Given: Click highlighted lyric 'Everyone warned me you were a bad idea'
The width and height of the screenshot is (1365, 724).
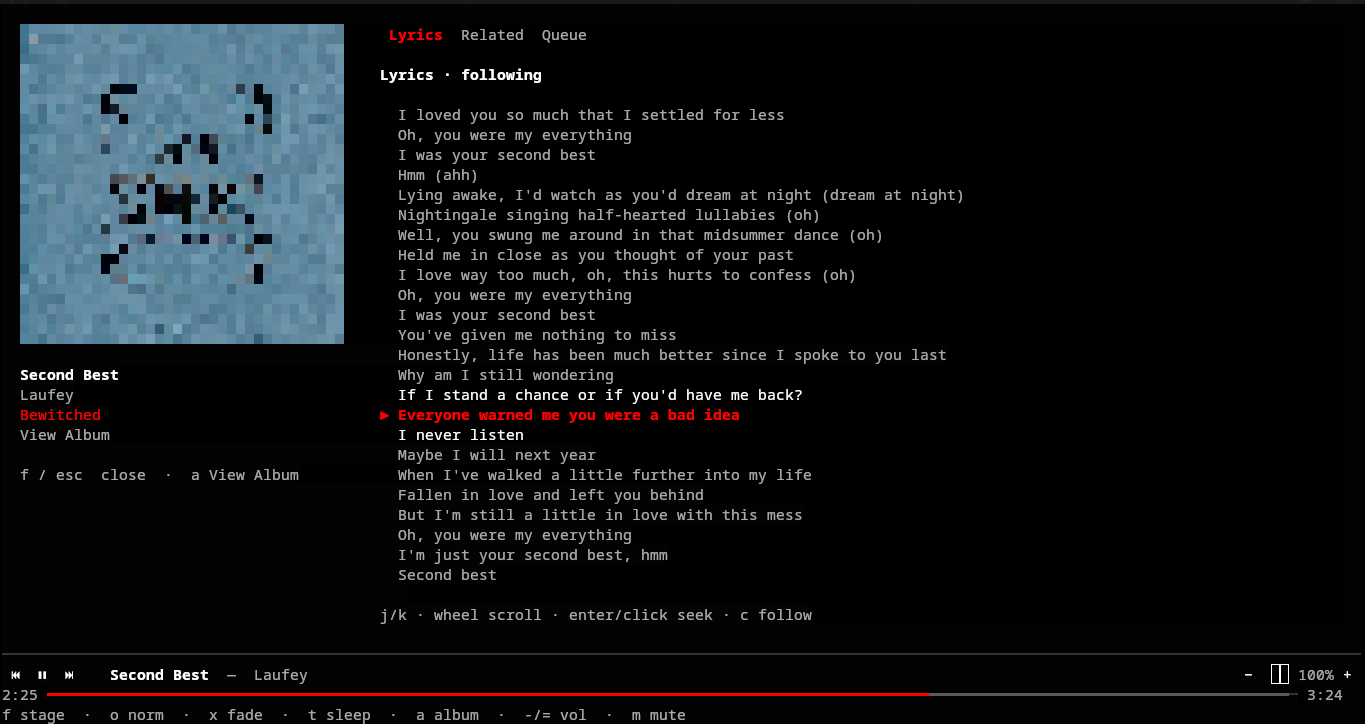Looking at the screenshot, I should point(569,415).
